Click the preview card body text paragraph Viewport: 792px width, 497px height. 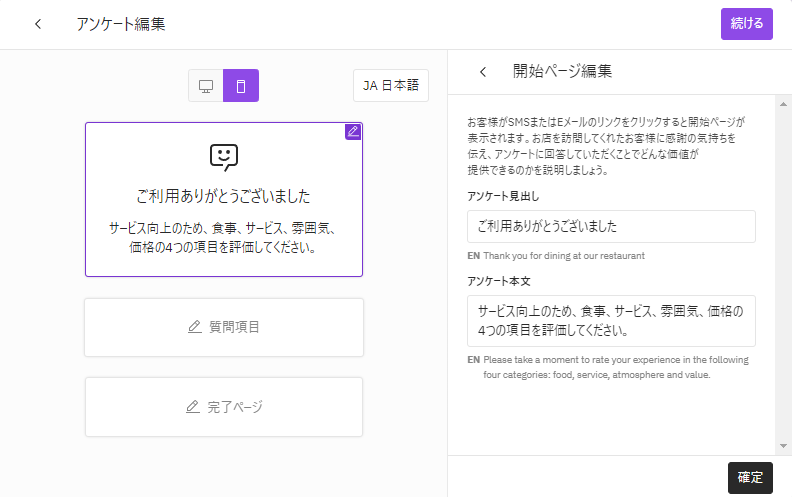pyautogui.click(x=224, y=237)
